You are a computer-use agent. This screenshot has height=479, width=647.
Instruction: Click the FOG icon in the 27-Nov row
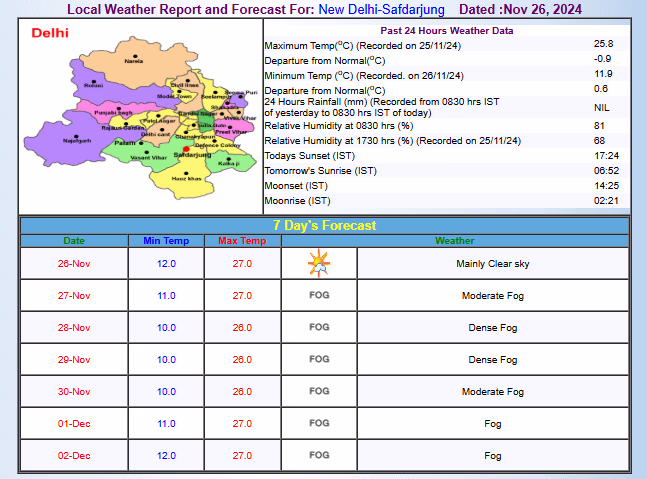319,296
